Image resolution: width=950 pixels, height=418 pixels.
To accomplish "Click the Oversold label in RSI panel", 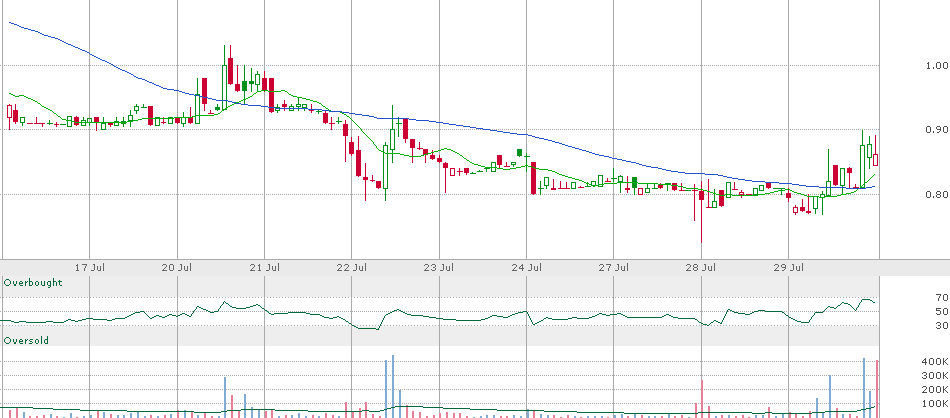I will (26, 341).
